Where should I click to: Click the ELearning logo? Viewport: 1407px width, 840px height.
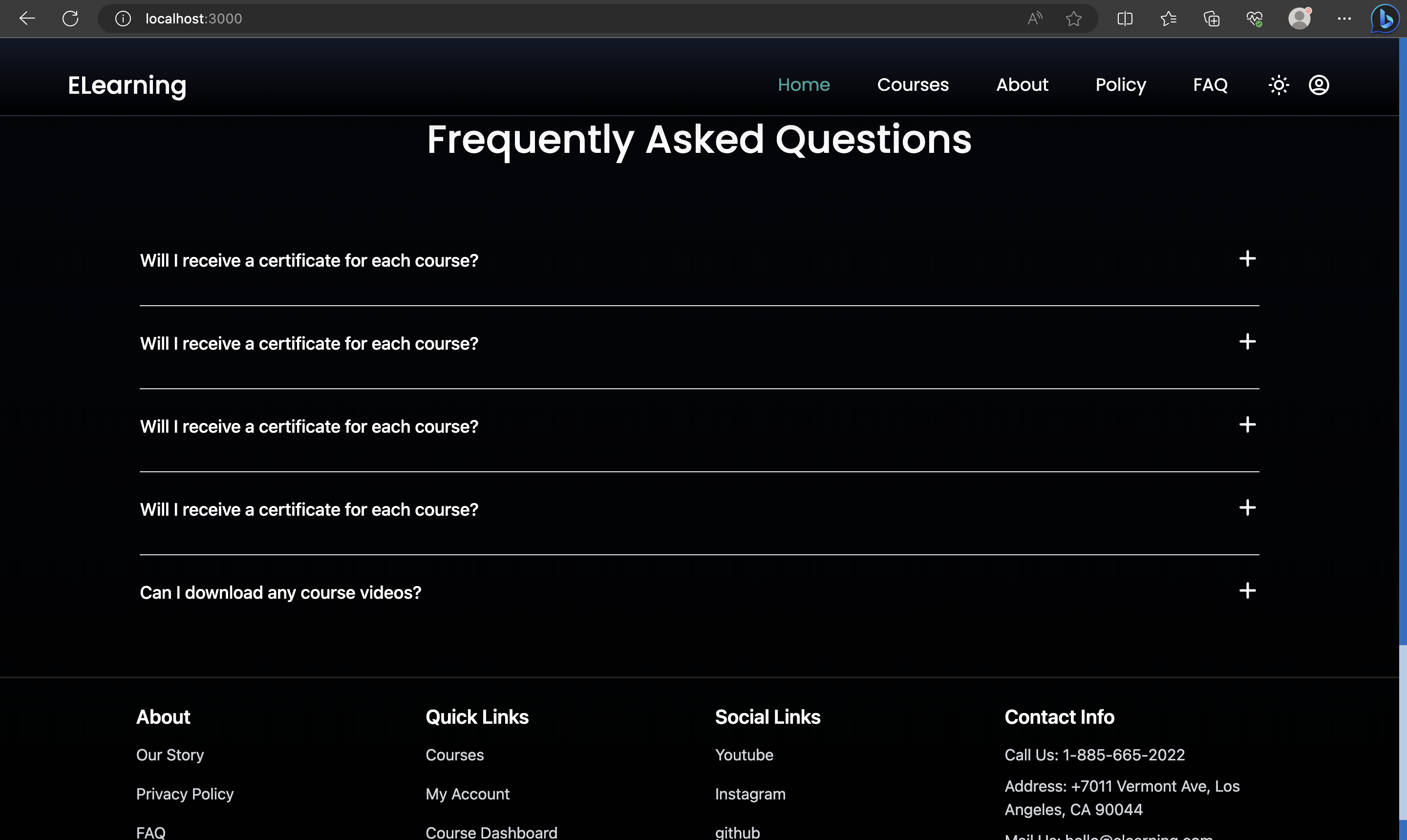click(x=127, y=85)
